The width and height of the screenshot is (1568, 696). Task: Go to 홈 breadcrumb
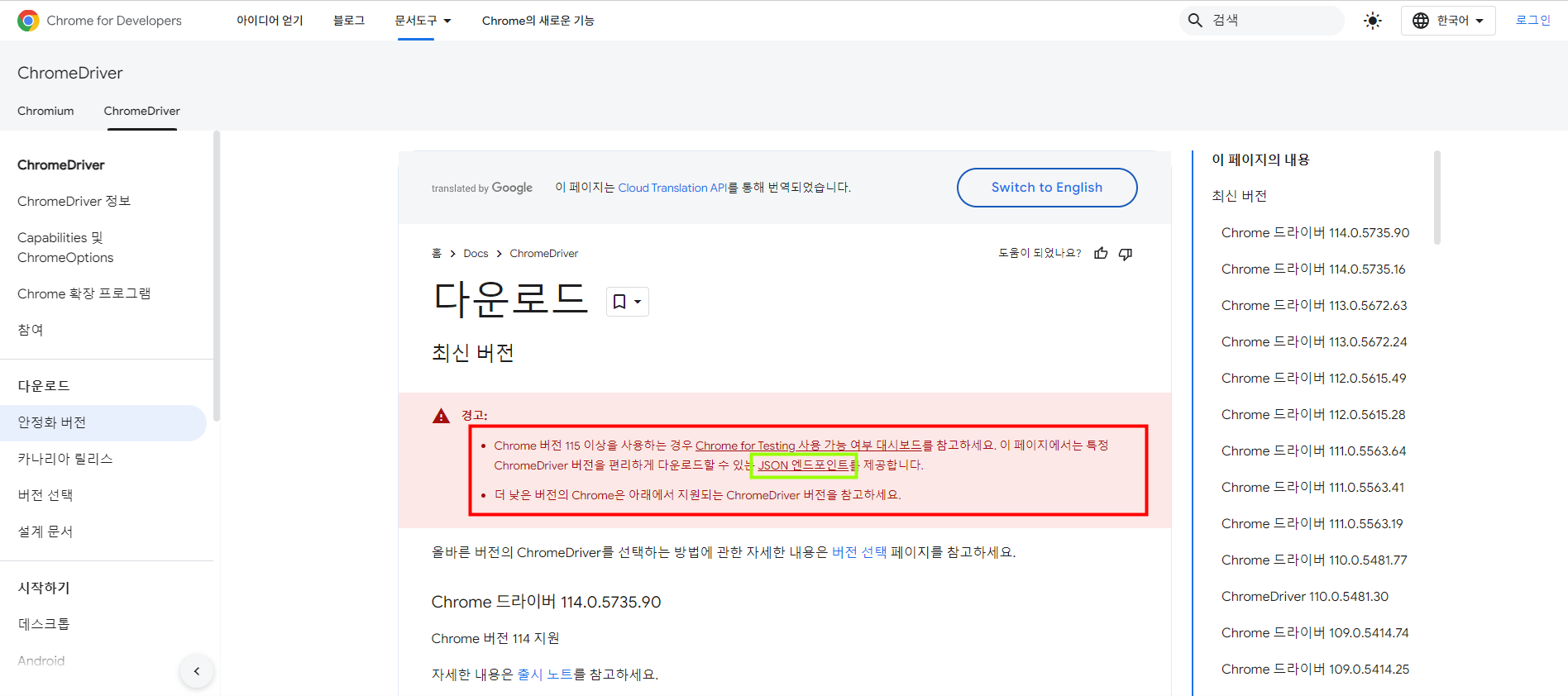point(437,254)
